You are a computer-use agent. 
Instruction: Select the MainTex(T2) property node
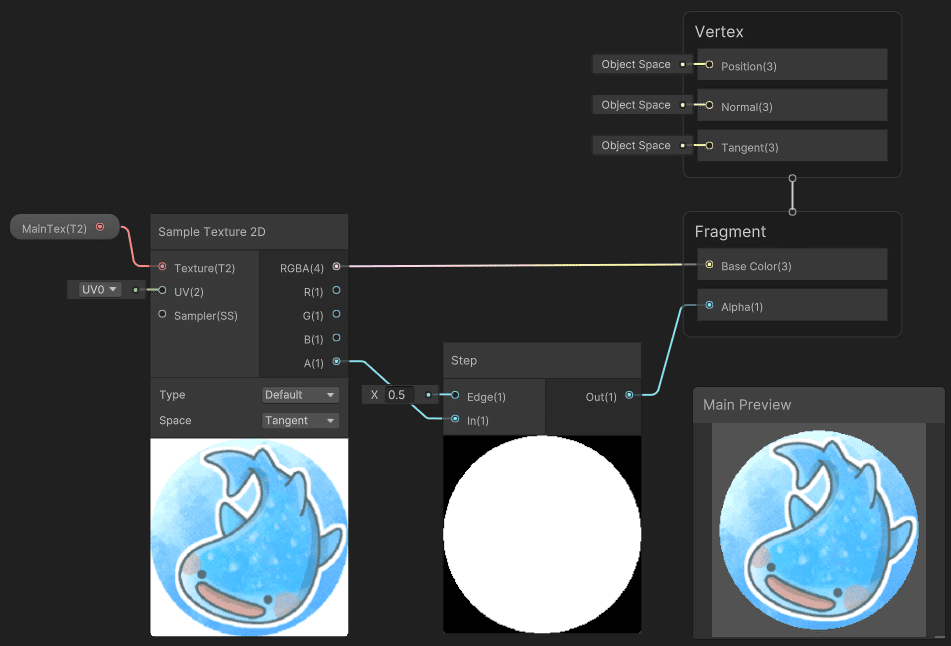tap(65, 227)
